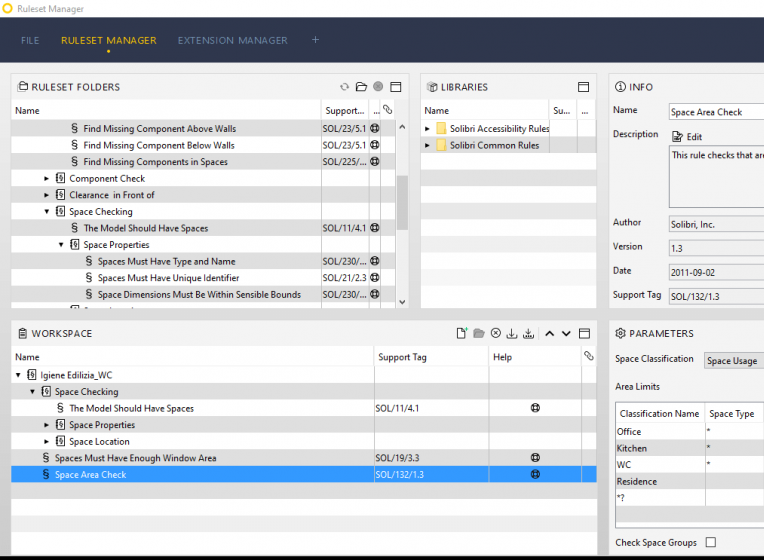
Task: Click the Version field showing 1.3
Action: (716, 248)
